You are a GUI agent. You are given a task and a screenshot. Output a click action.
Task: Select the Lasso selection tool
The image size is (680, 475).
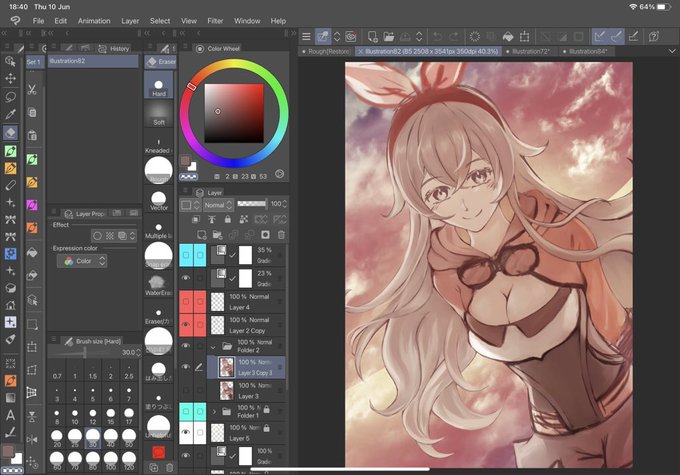10,96
